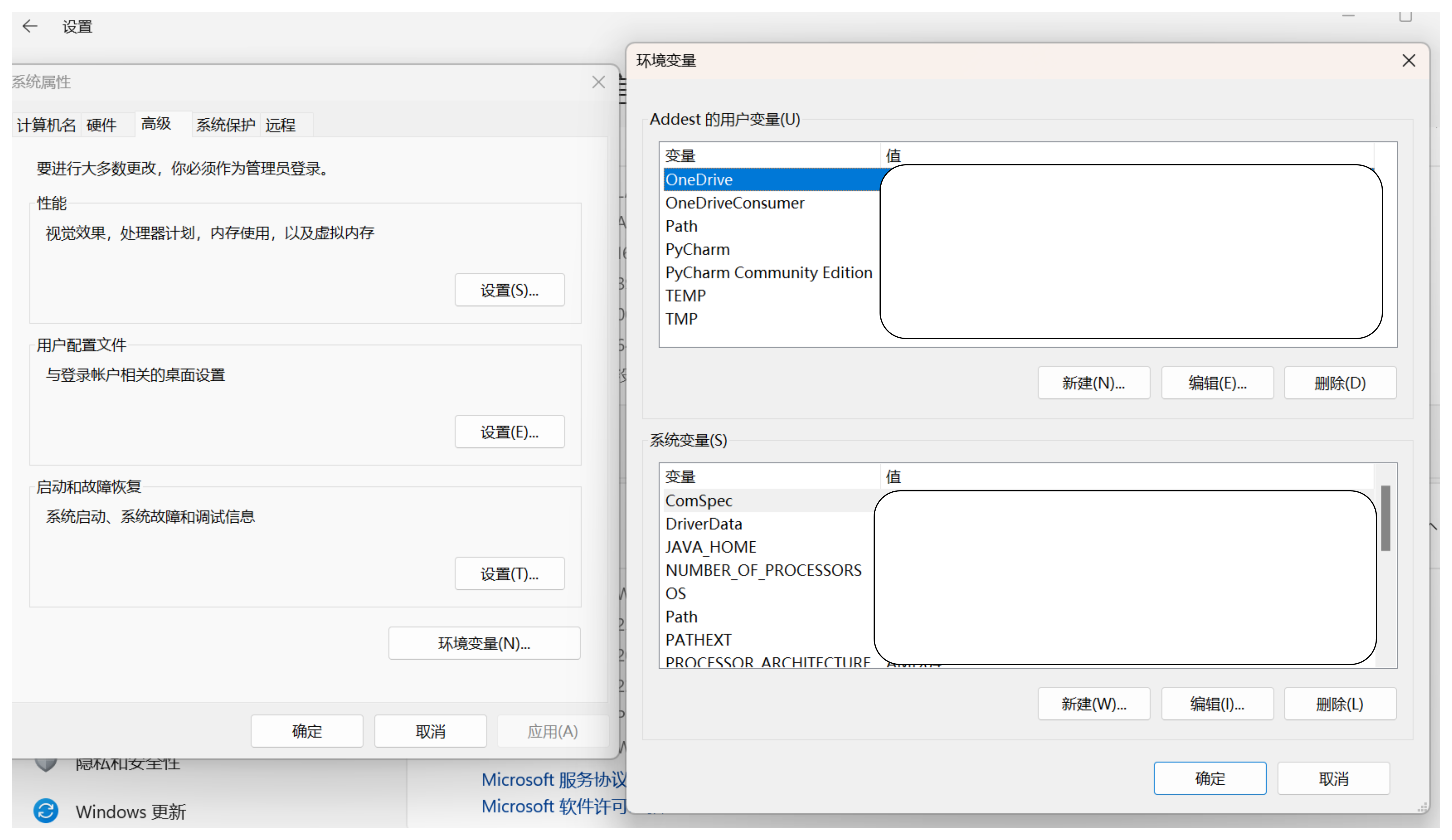The image size is (1452, 840).
Task: Create new system variable with 新建(W)...
Action: tap(1093, 703)
